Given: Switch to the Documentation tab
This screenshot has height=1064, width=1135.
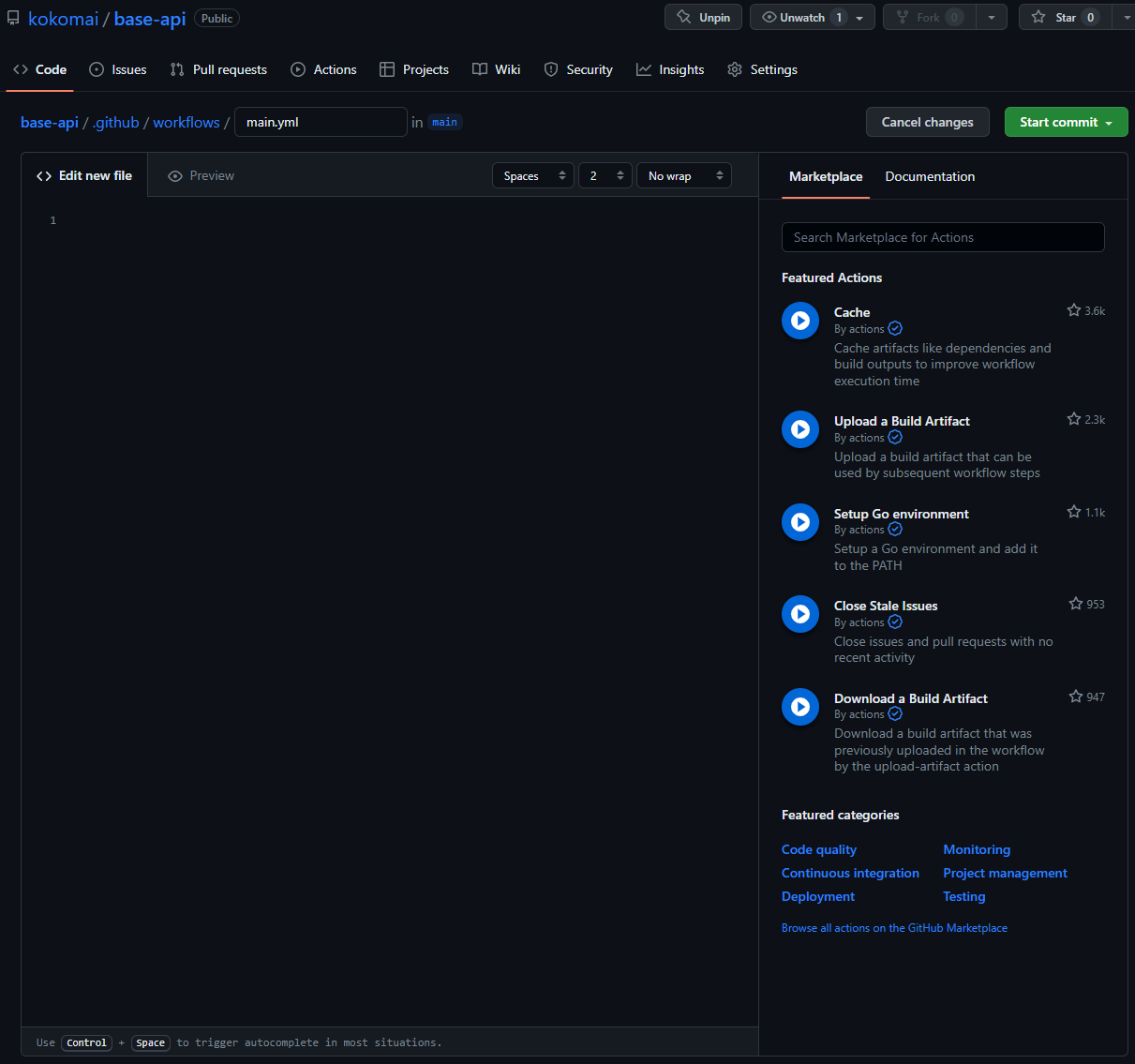Looking at the screenshot, I should pos(930,176).
